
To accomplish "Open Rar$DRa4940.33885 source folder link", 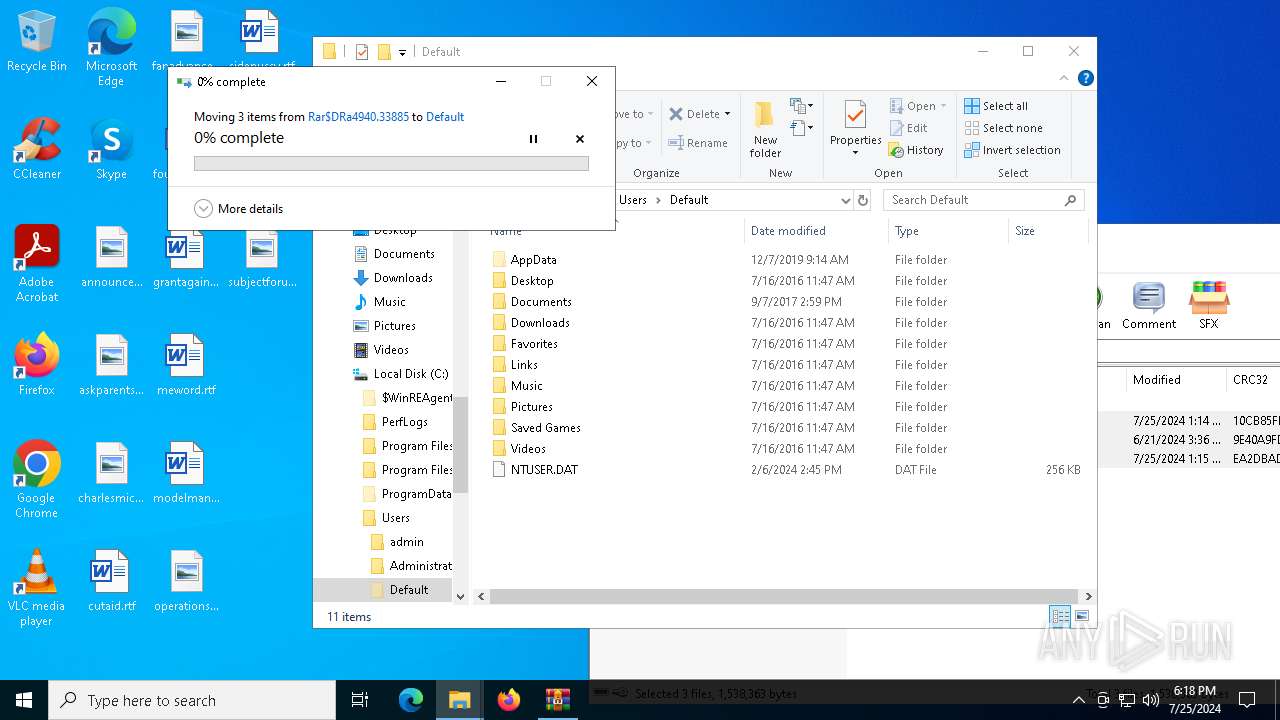I will pyautogui.click(x=358, y=117).
